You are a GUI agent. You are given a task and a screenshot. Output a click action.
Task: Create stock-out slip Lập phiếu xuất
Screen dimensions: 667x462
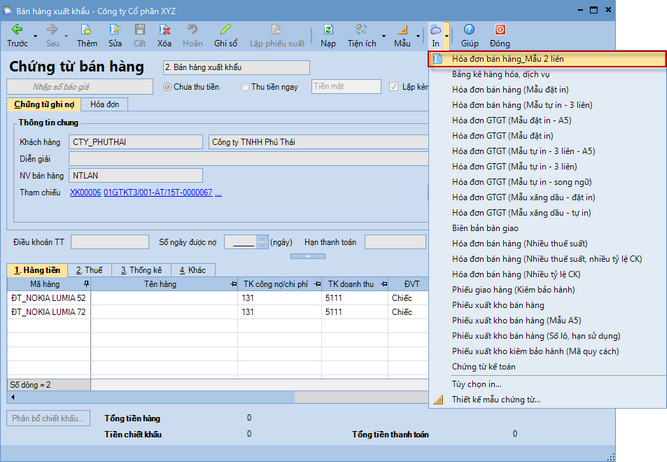[x=276, y=35]
